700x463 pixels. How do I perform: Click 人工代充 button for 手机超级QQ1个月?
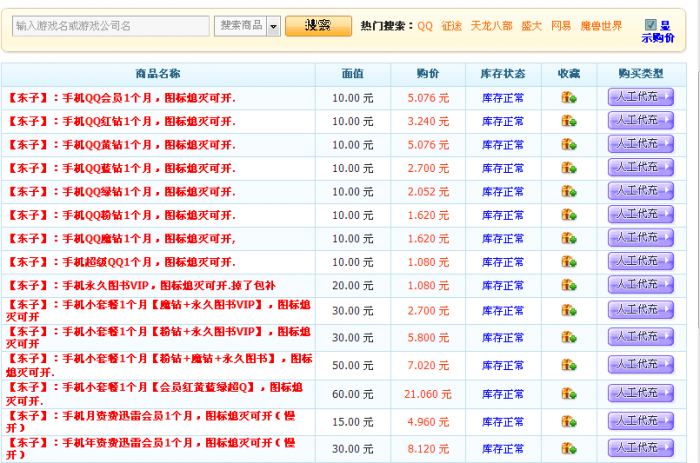point(641,261)
